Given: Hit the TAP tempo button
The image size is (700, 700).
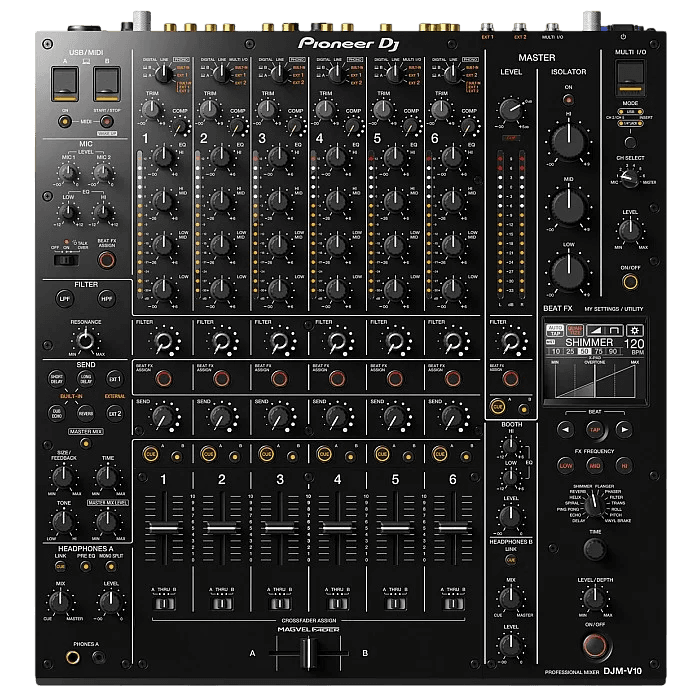Looking at the screenshot, I should click(595, 429).
